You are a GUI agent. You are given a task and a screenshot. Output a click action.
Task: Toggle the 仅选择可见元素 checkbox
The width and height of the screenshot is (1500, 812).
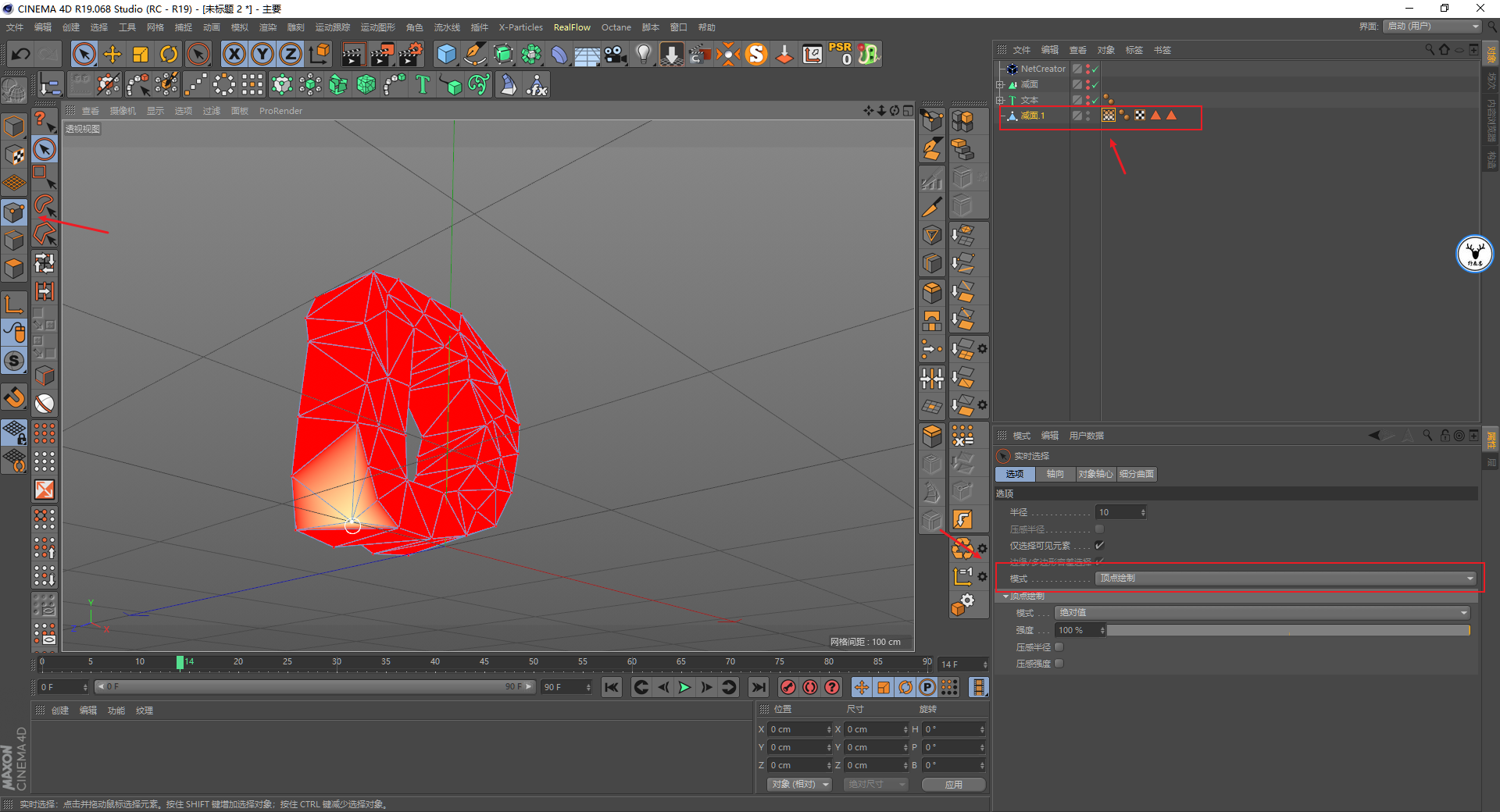pyautogui.click(x=1099, y=545)
